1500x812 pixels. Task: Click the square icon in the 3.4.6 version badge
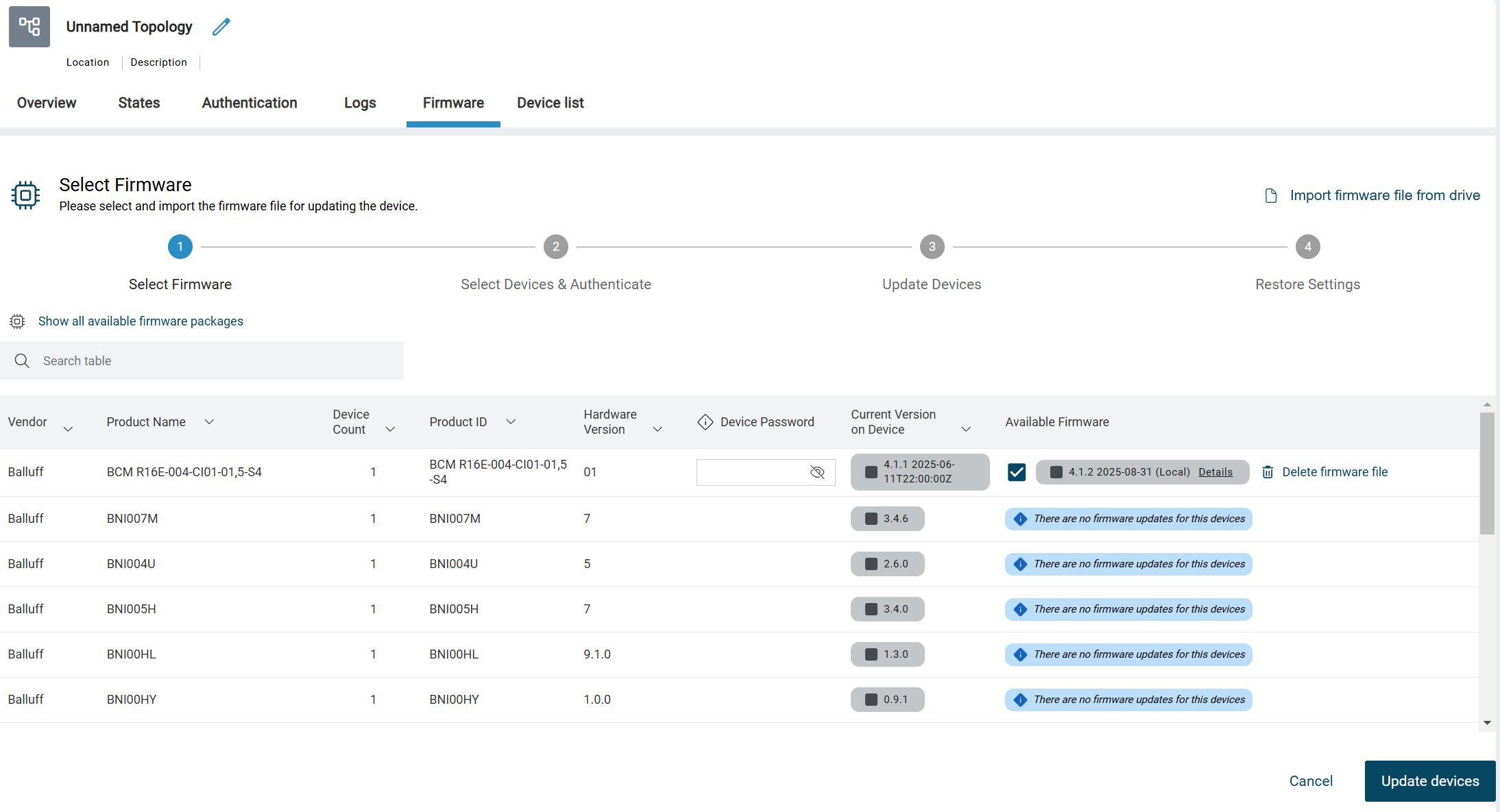point(871,519)
